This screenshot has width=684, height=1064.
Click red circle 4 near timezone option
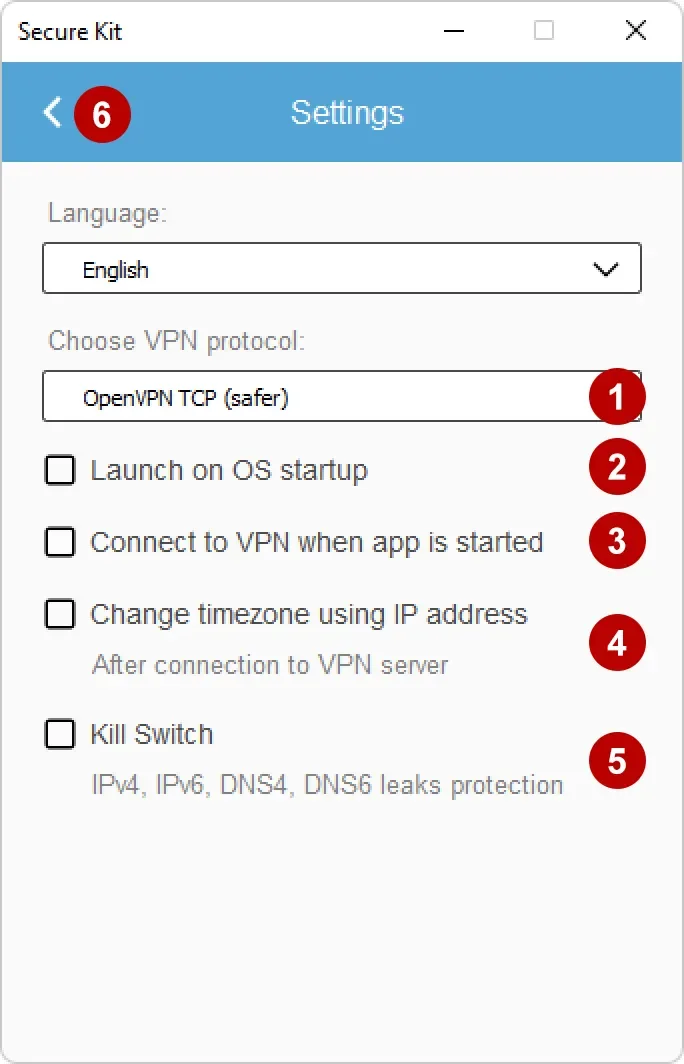click(x=617, y=641)
